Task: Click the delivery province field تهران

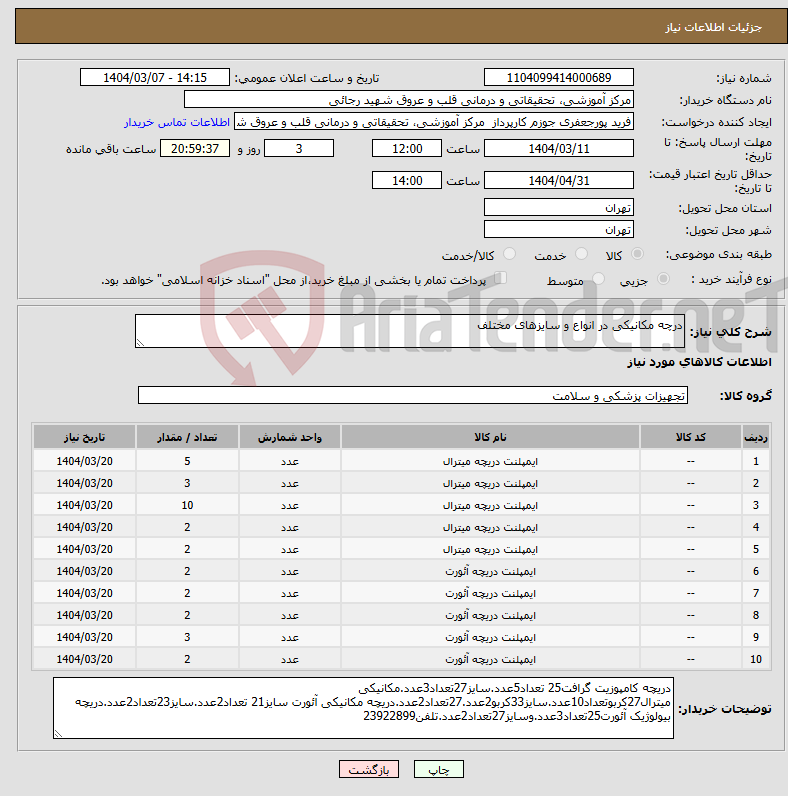Action: click(559, 208)
